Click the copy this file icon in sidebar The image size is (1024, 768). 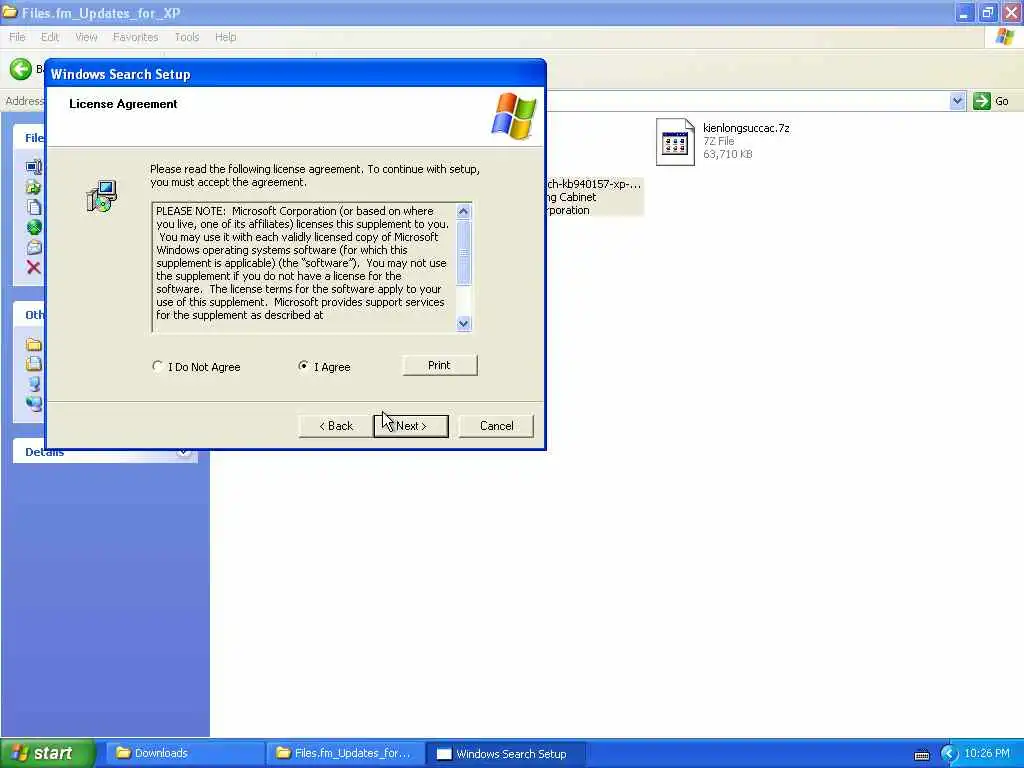(34, 208)
